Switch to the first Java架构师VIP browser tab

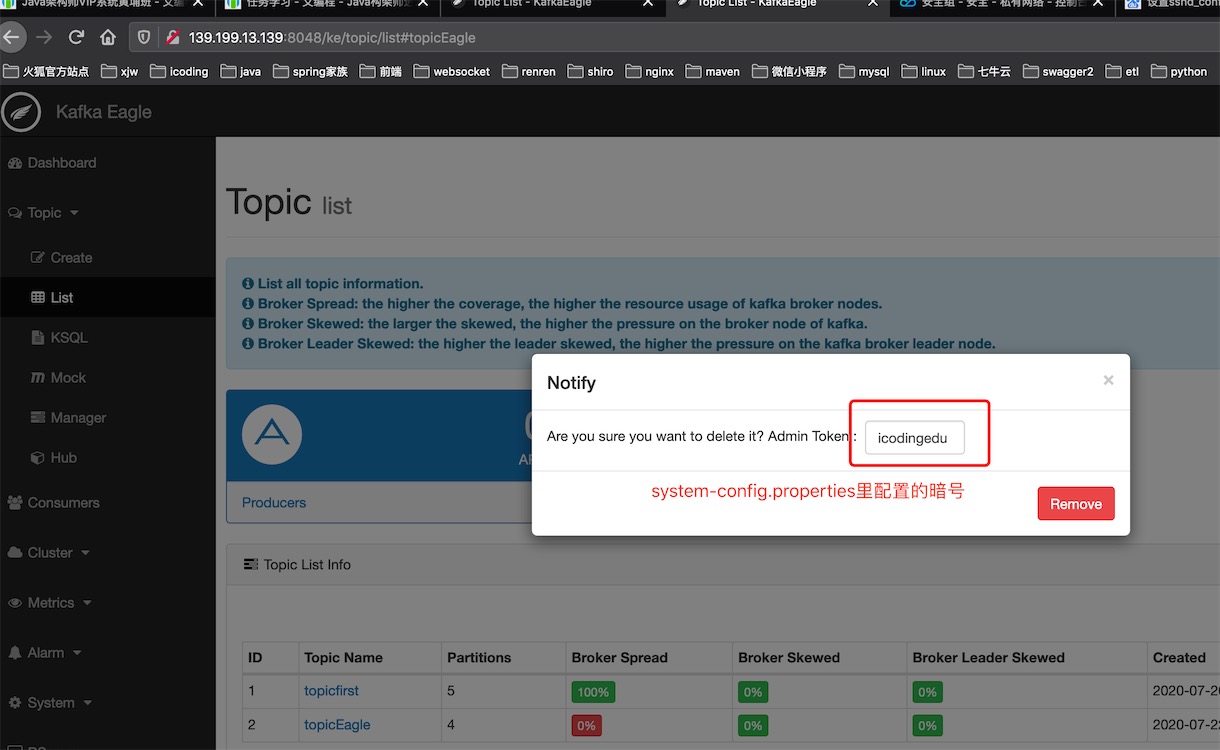coord(105,5)
